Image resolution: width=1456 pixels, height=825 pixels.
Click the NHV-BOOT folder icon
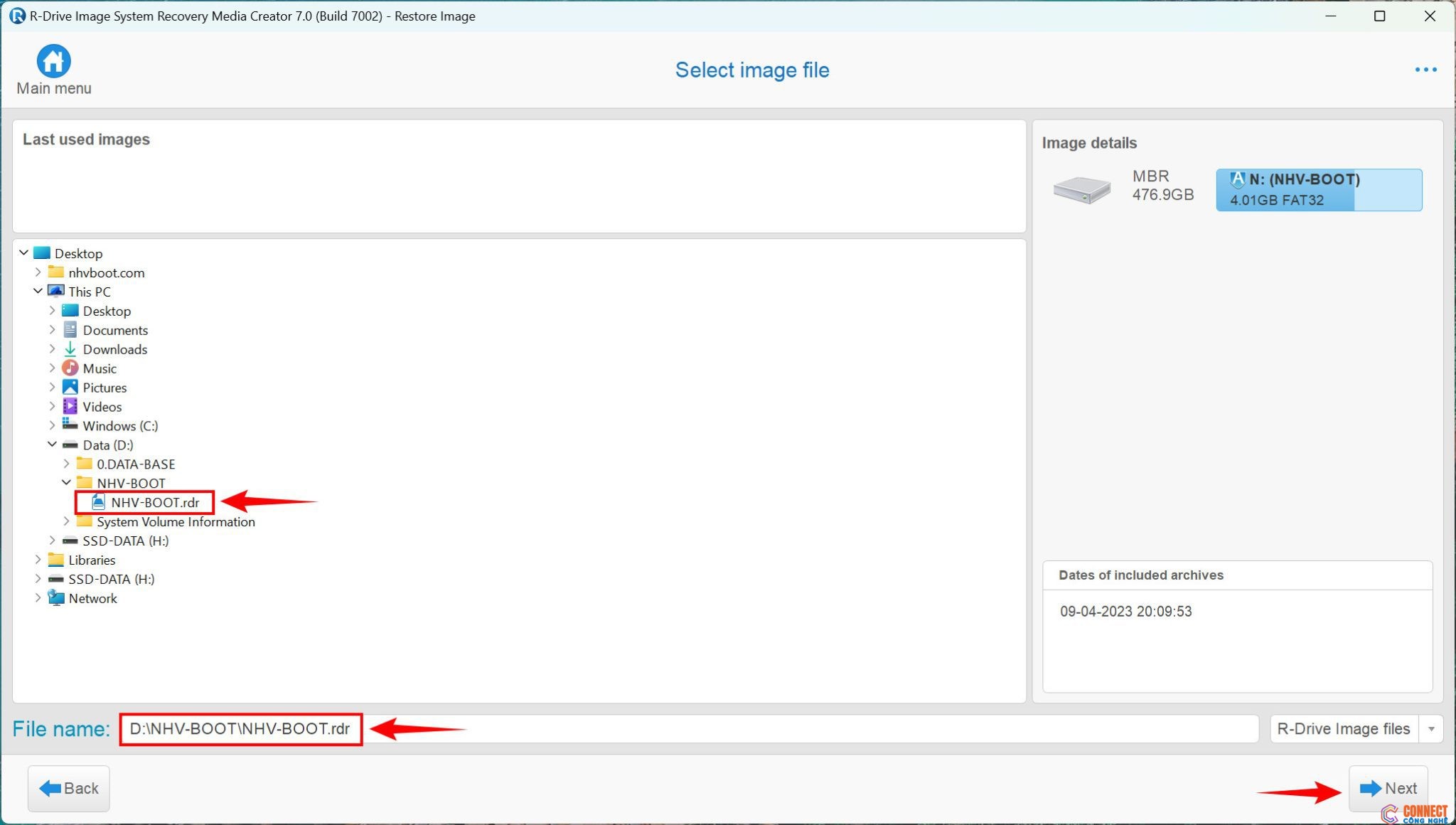tap(84, 483)
